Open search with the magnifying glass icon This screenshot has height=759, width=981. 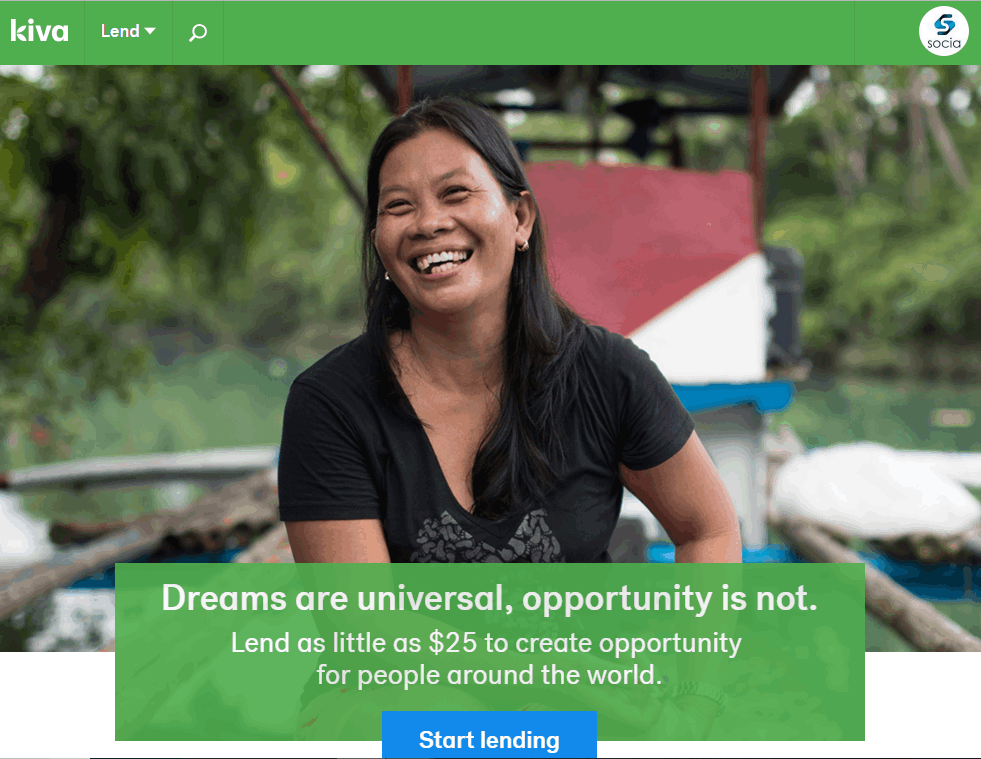(198, 32)
